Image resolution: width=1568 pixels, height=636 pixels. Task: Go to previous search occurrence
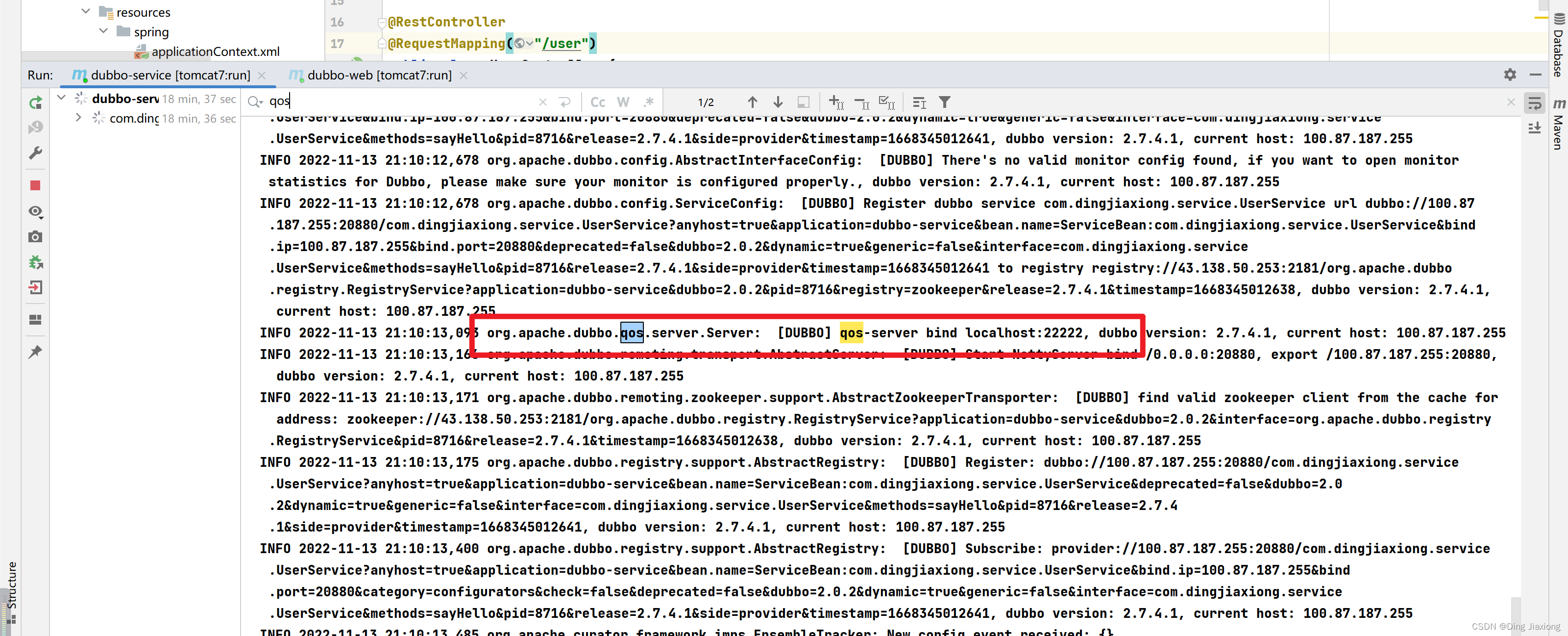752,102
